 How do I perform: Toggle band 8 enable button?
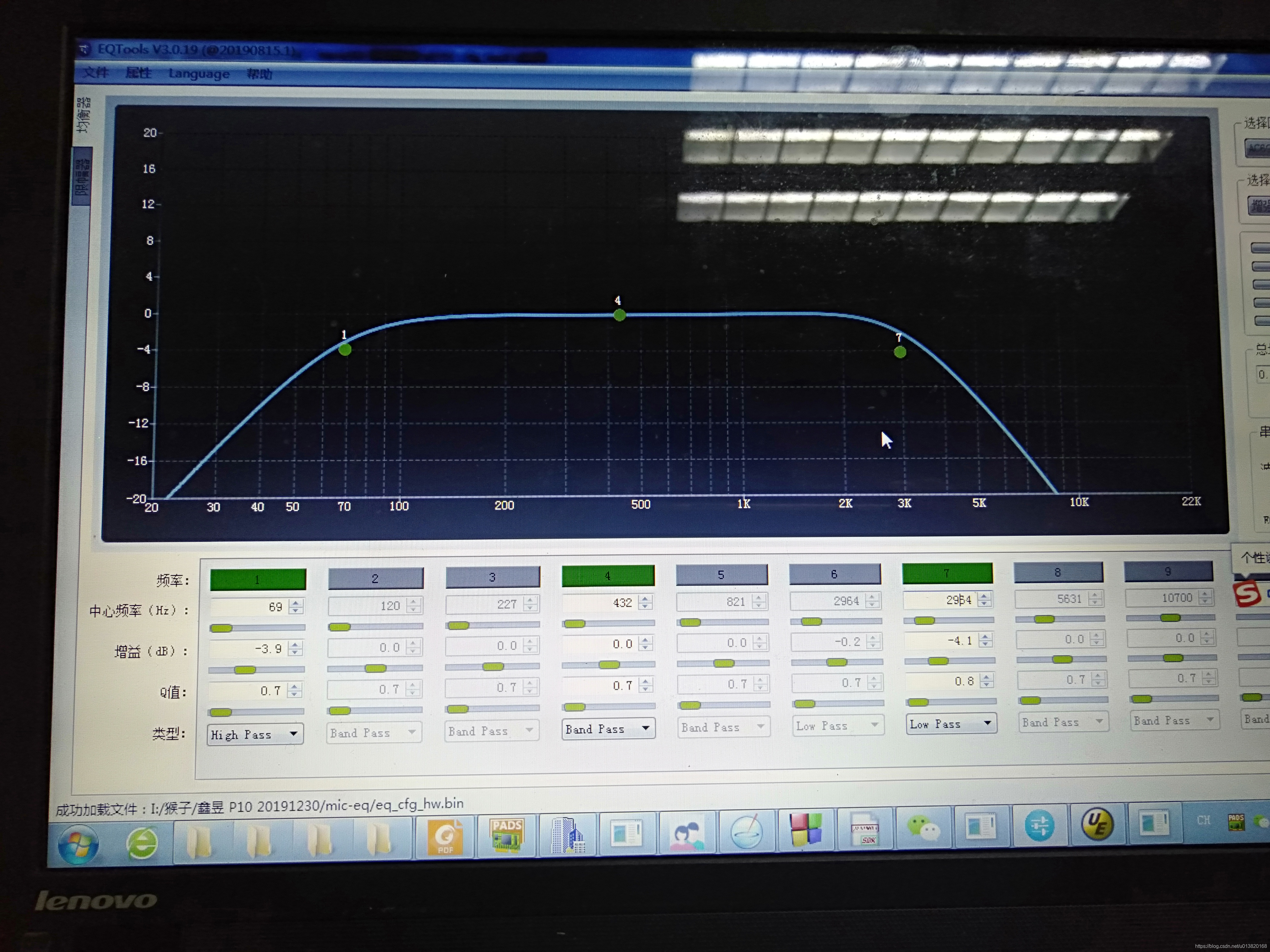pyautogui.click(x=1058, y=572)
